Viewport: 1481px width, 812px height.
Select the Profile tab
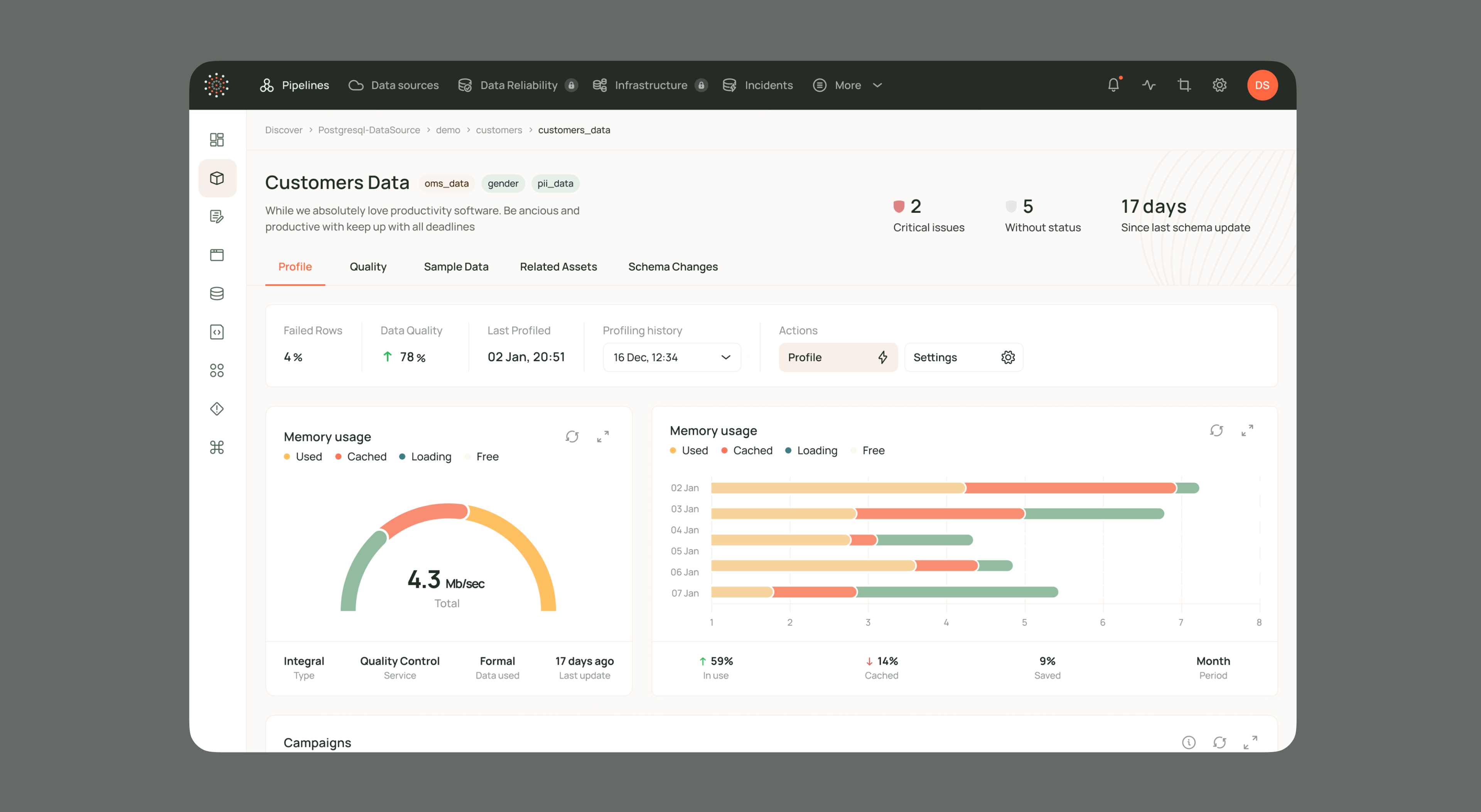coord(295,267)
